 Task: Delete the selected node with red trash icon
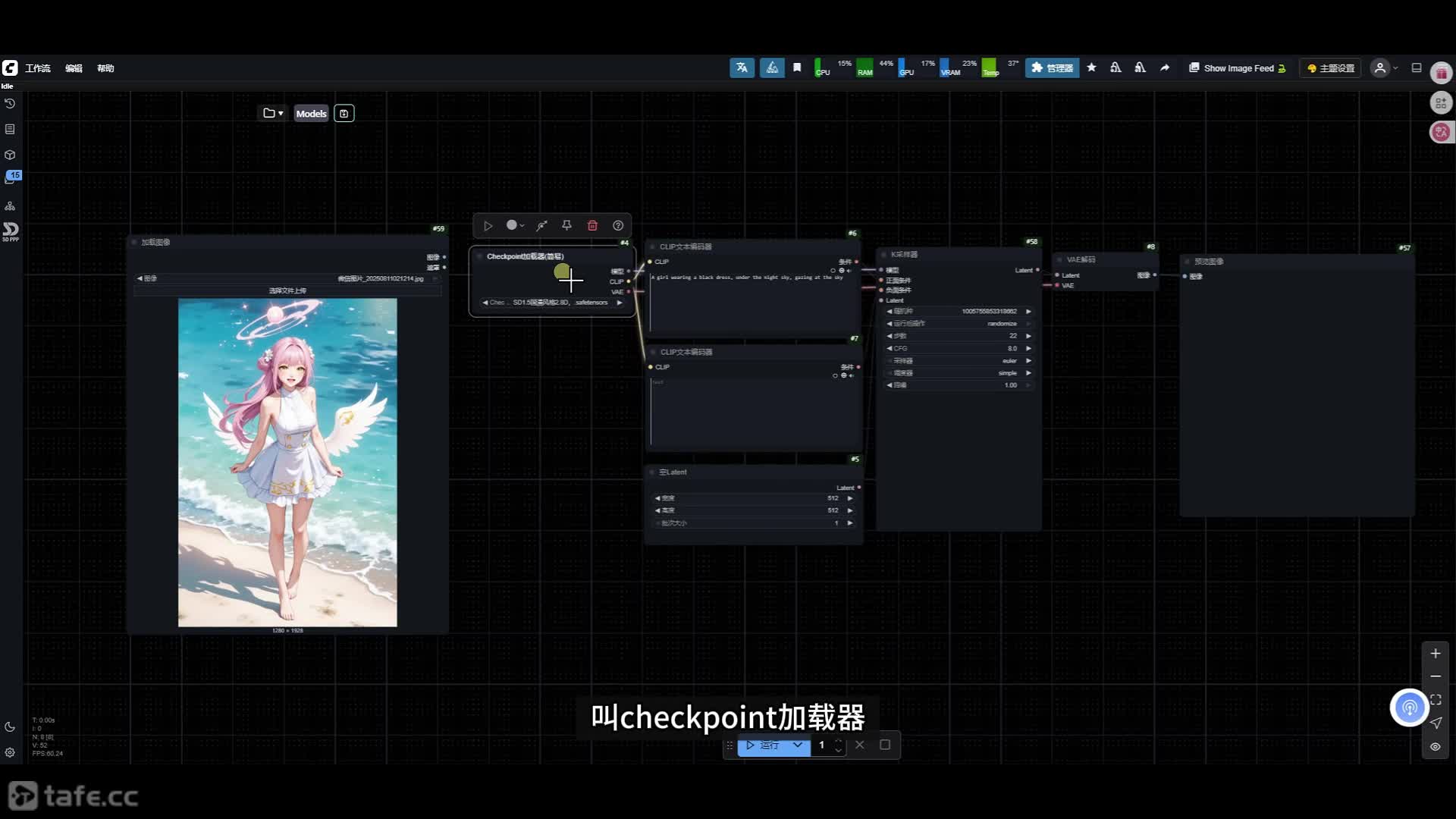[x=592, y=225]
